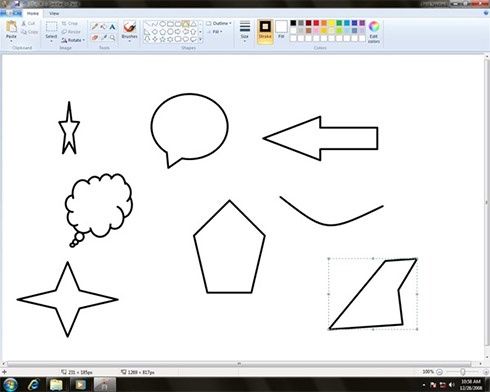
Task: Select the Magnifier tool
Action: (112, 38)
